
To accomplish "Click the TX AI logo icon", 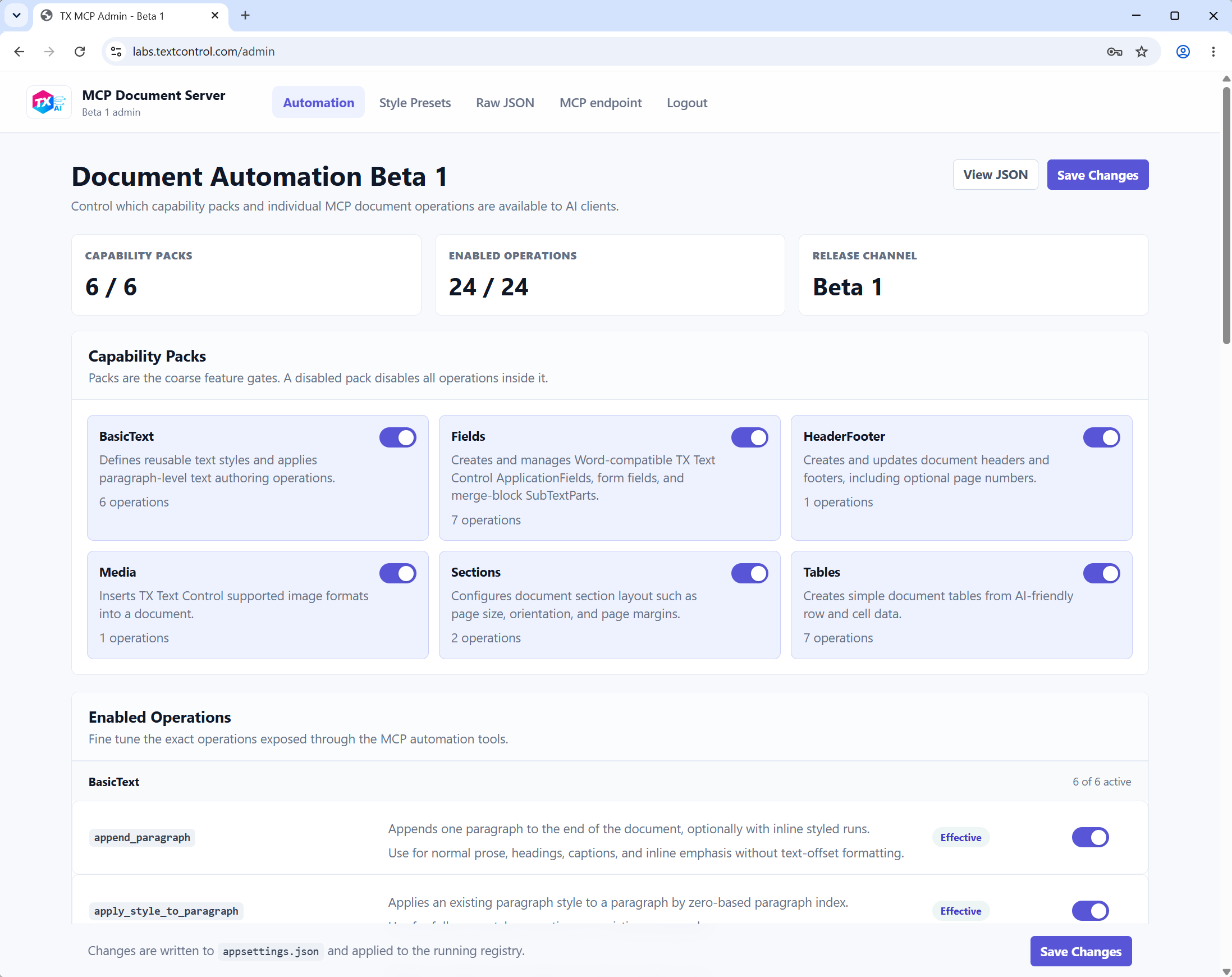I will [49, 102].
